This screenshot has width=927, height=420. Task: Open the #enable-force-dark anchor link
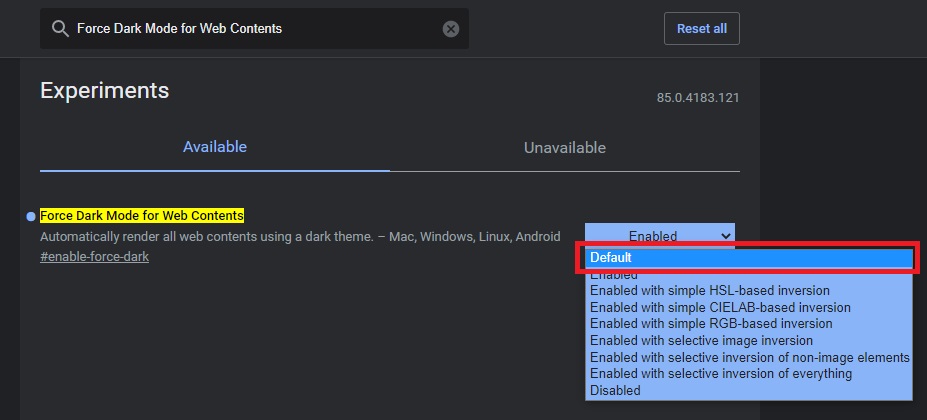(x=94, y=257)
